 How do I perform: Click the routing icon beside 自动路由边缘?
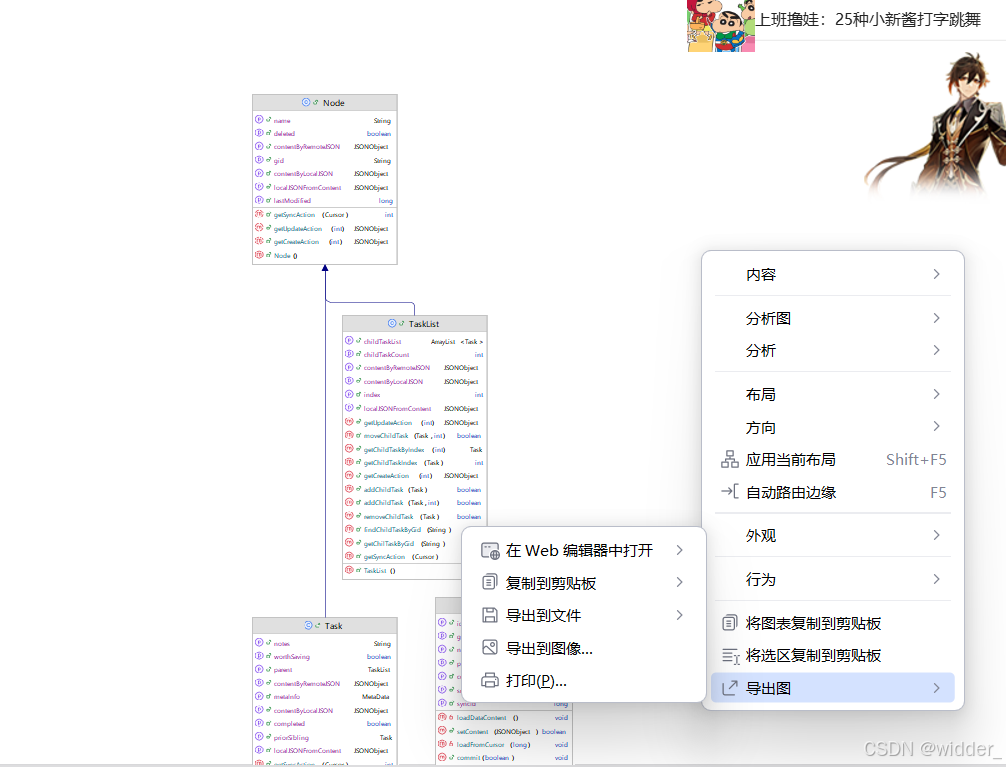pos(729,492)
